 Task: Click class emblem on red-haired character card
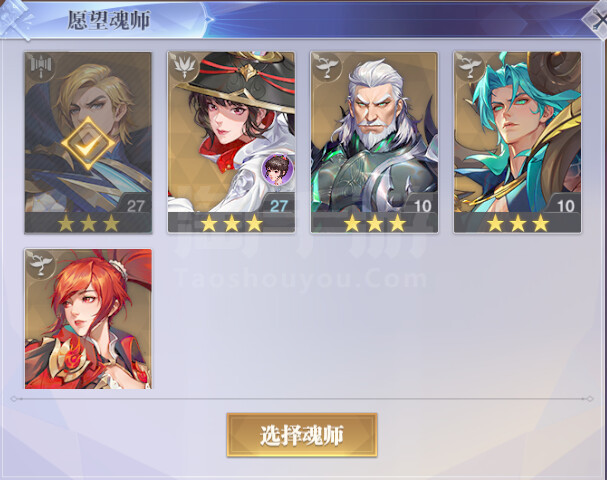40,264
